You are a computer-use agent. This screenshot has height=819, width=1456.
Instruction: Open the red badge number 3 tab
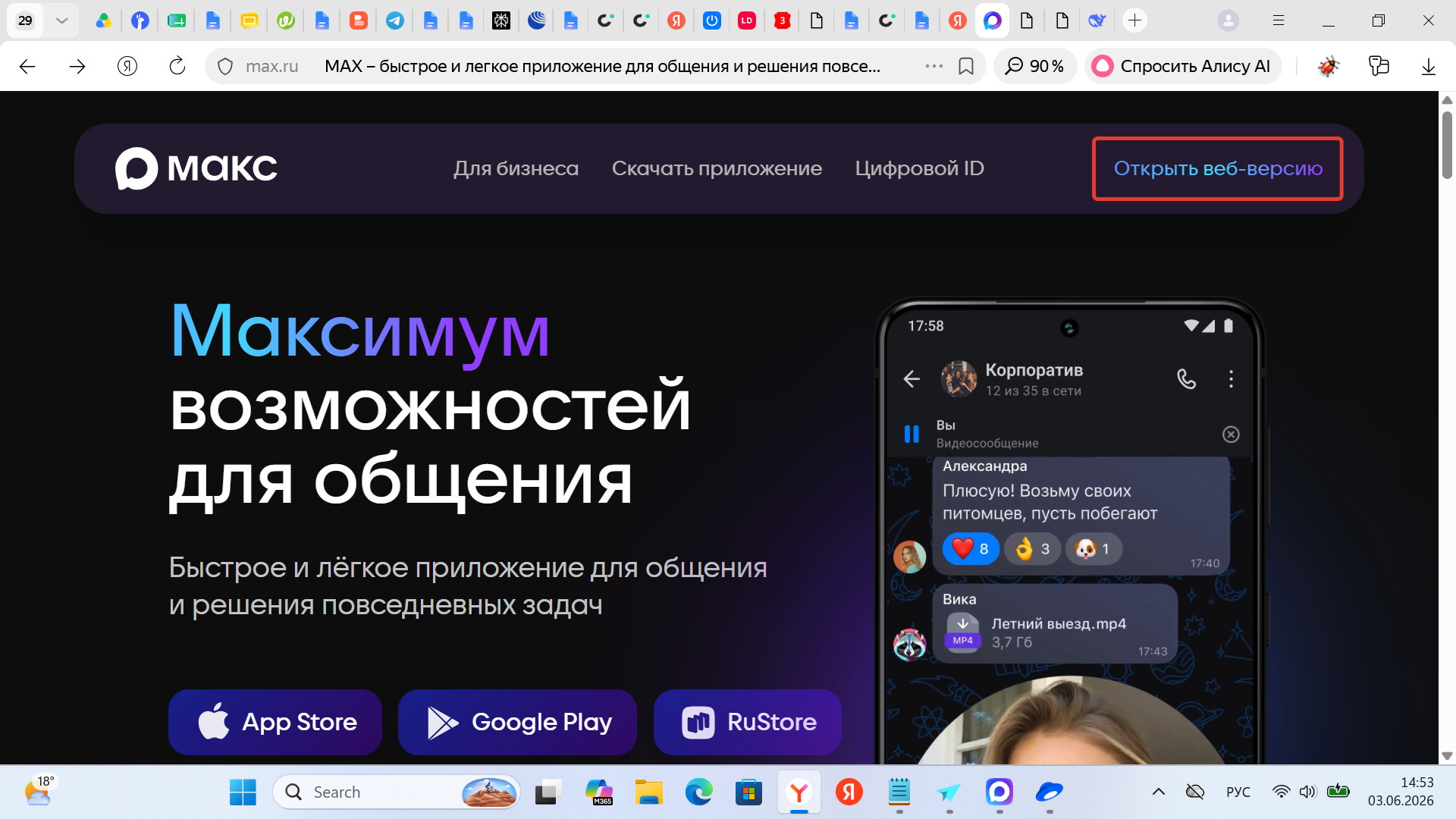pyautogui.click(x=782, y=20)
